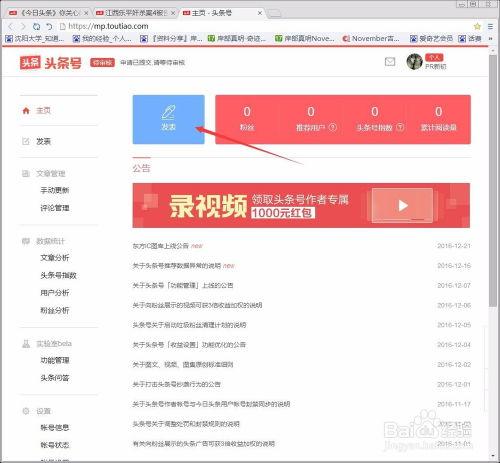The height and width of the screenshot is (463, 500).
Task: Open 帐号信息 in the sidebar
Action: (x=55, y=428)
